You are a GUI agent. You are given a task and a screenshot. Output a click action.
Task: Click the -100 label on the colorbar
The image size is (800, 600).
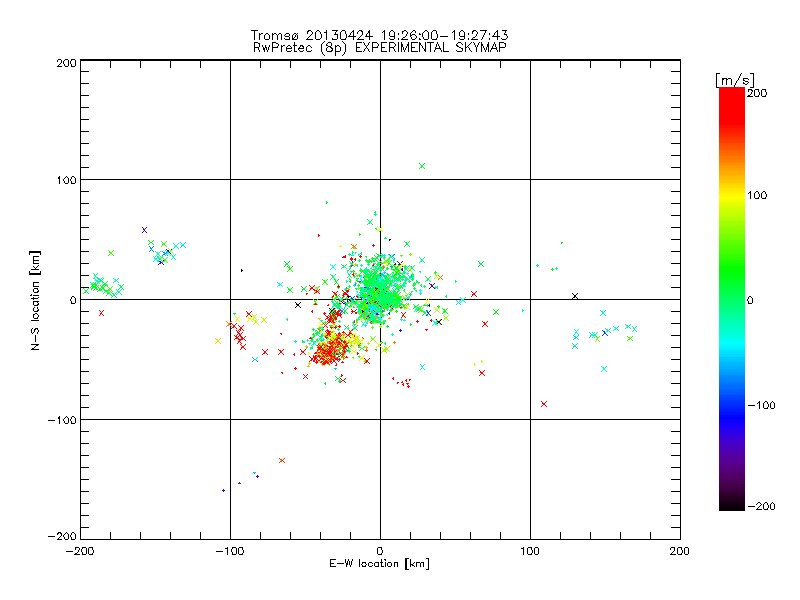pyautogui.click(x=761, y=405)
